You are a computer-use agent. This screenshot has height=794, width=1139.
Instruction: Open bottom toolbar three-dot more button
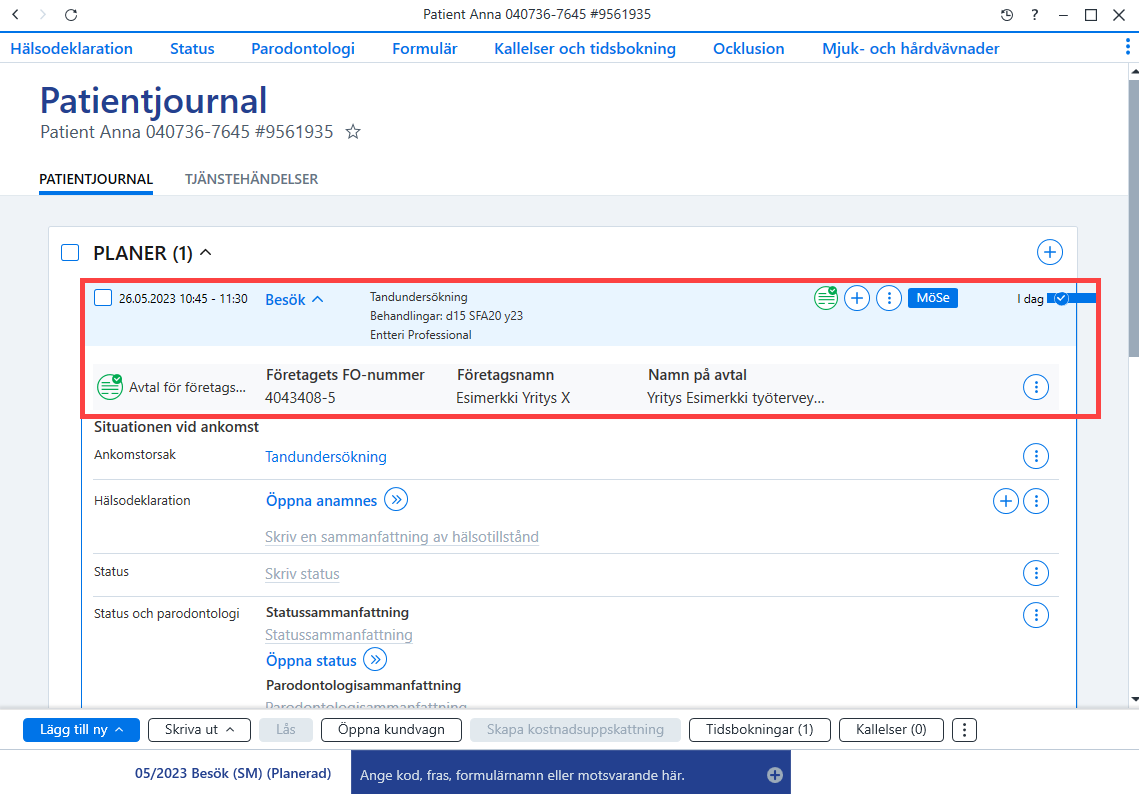(965, 729)
